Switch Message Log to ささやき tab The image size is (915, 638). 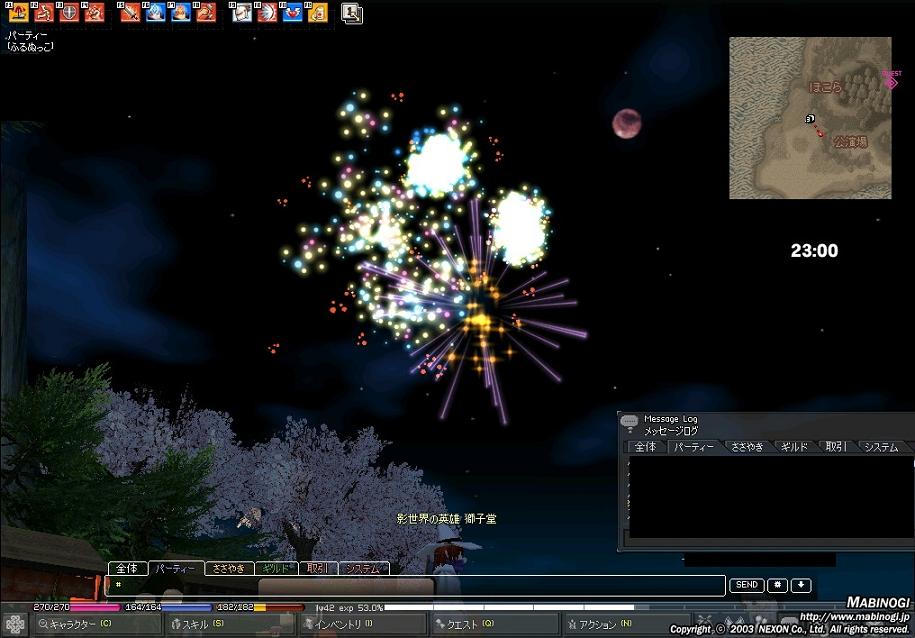point(747,447)
